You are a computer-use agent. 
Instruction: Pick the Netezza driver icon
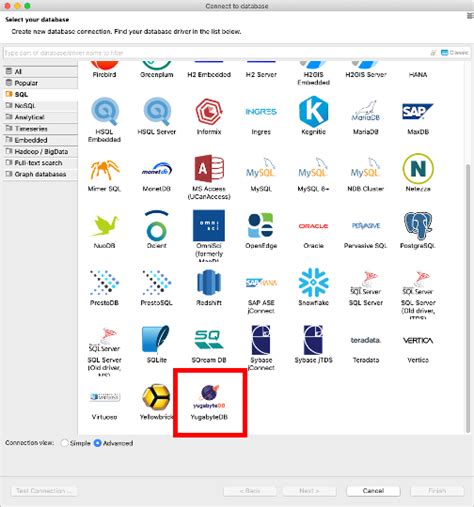(x=418, y=169)
